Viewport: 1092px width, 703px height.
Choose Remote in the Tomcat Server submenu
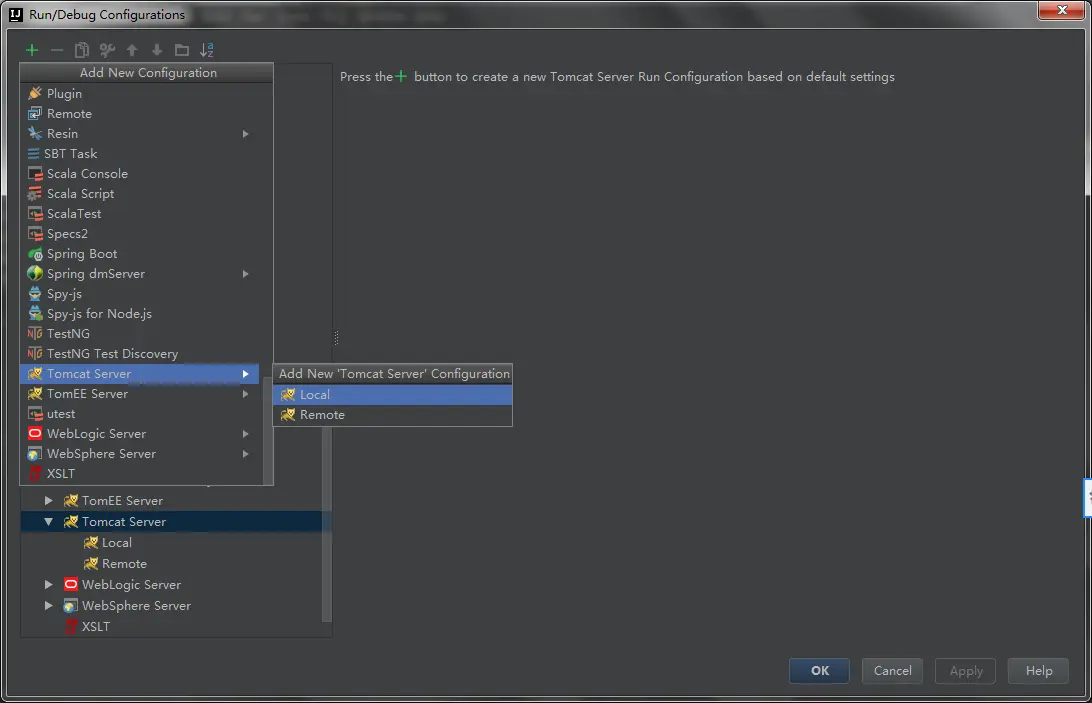393,415
